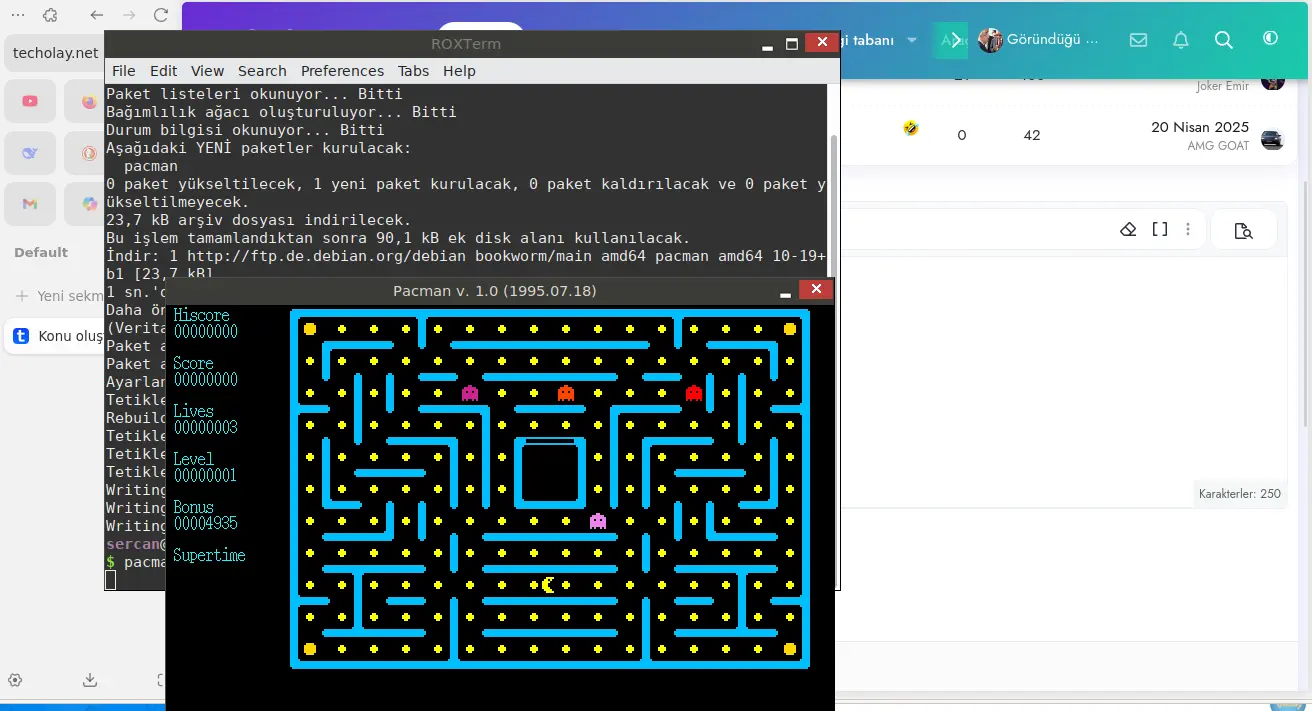Viewport: 1312px width, 711px height.
Task: Click the Score value in Pacman
Action: click(x=205, y=380)
